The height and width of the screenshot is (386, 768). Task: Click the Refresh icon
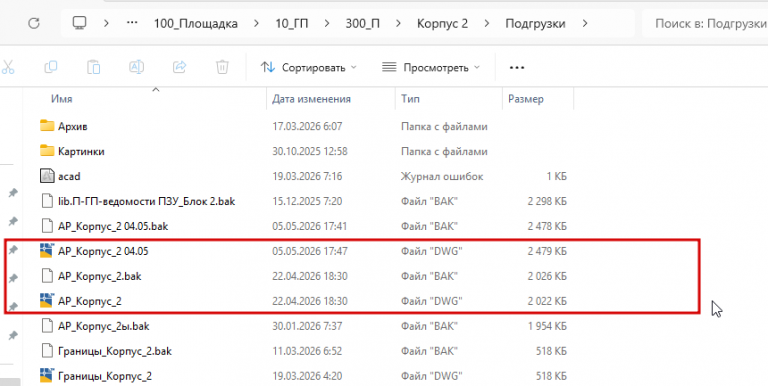click(33, 23)
